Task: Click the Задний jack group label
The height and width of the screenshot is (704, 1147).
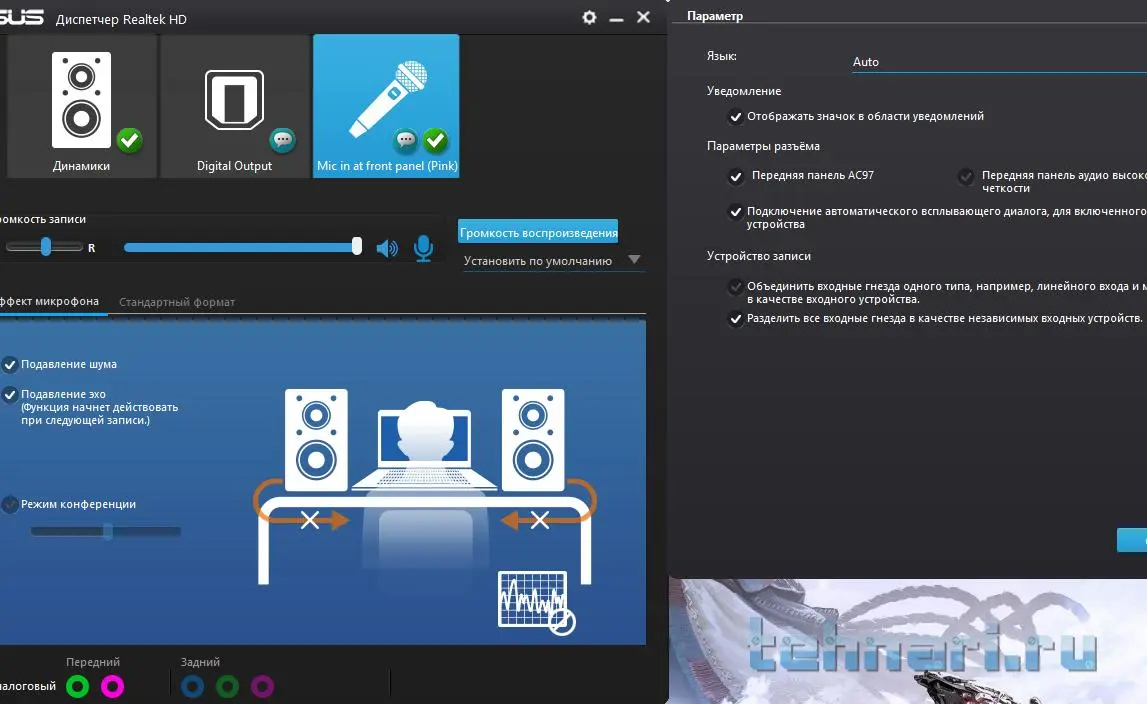Action: click(200, 662)
